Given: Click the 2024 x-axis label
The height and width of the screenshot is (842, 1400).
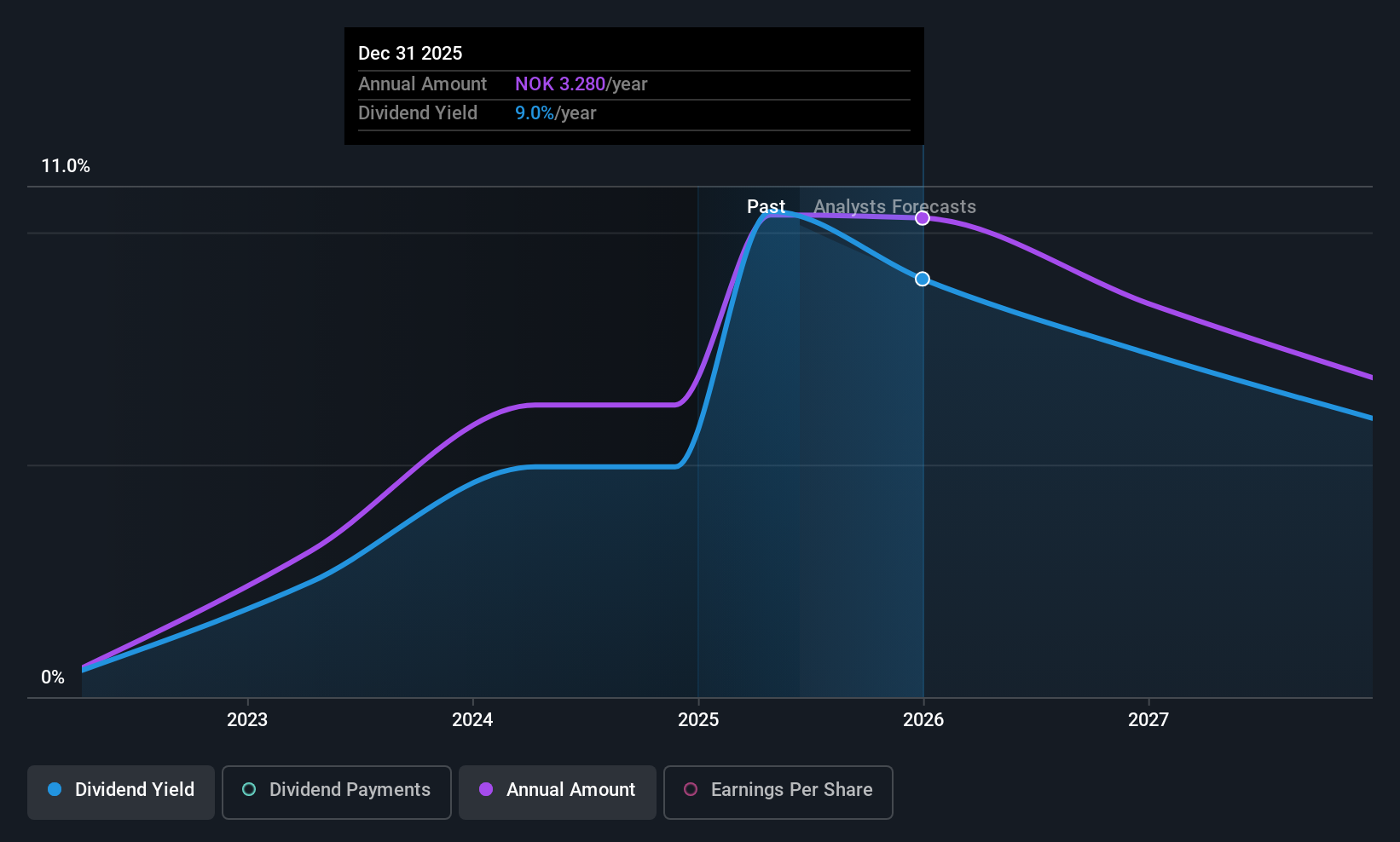Looking at the screenshot, I should [x=472, y=720].
